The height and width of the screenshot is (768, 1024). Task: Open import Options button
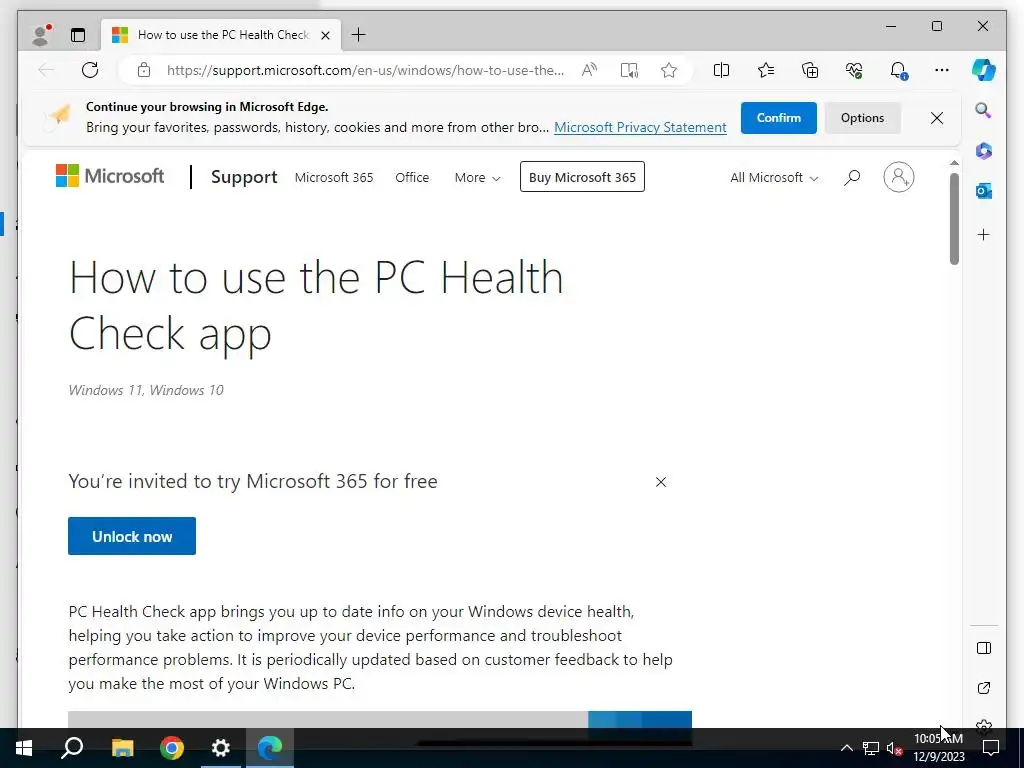tap(862, 118)
